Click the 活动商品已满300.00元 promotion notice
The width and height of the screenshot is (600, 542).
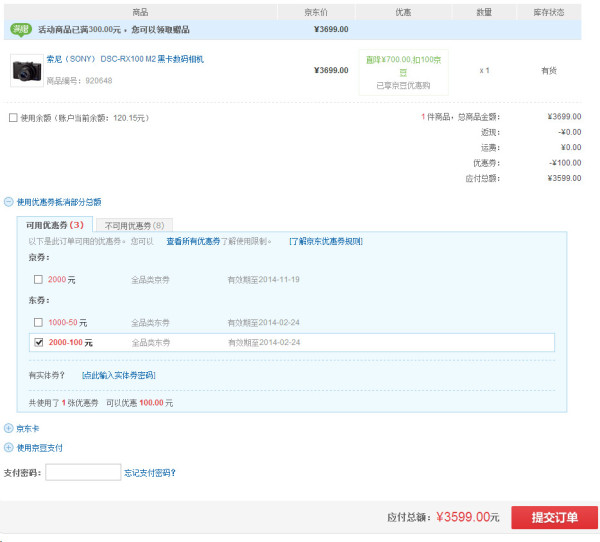click(114, 29)
